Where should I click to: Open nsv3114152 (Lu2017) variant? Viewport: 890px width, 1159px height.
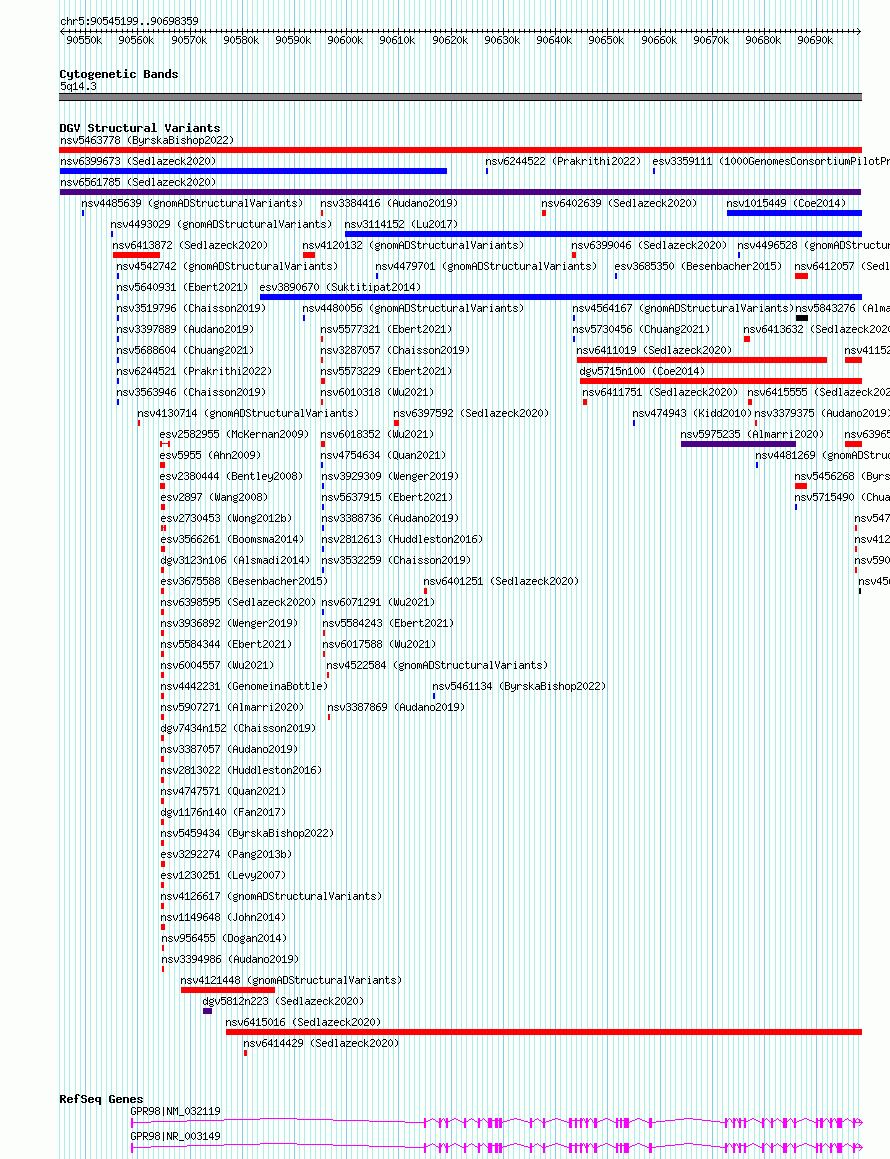401,224
